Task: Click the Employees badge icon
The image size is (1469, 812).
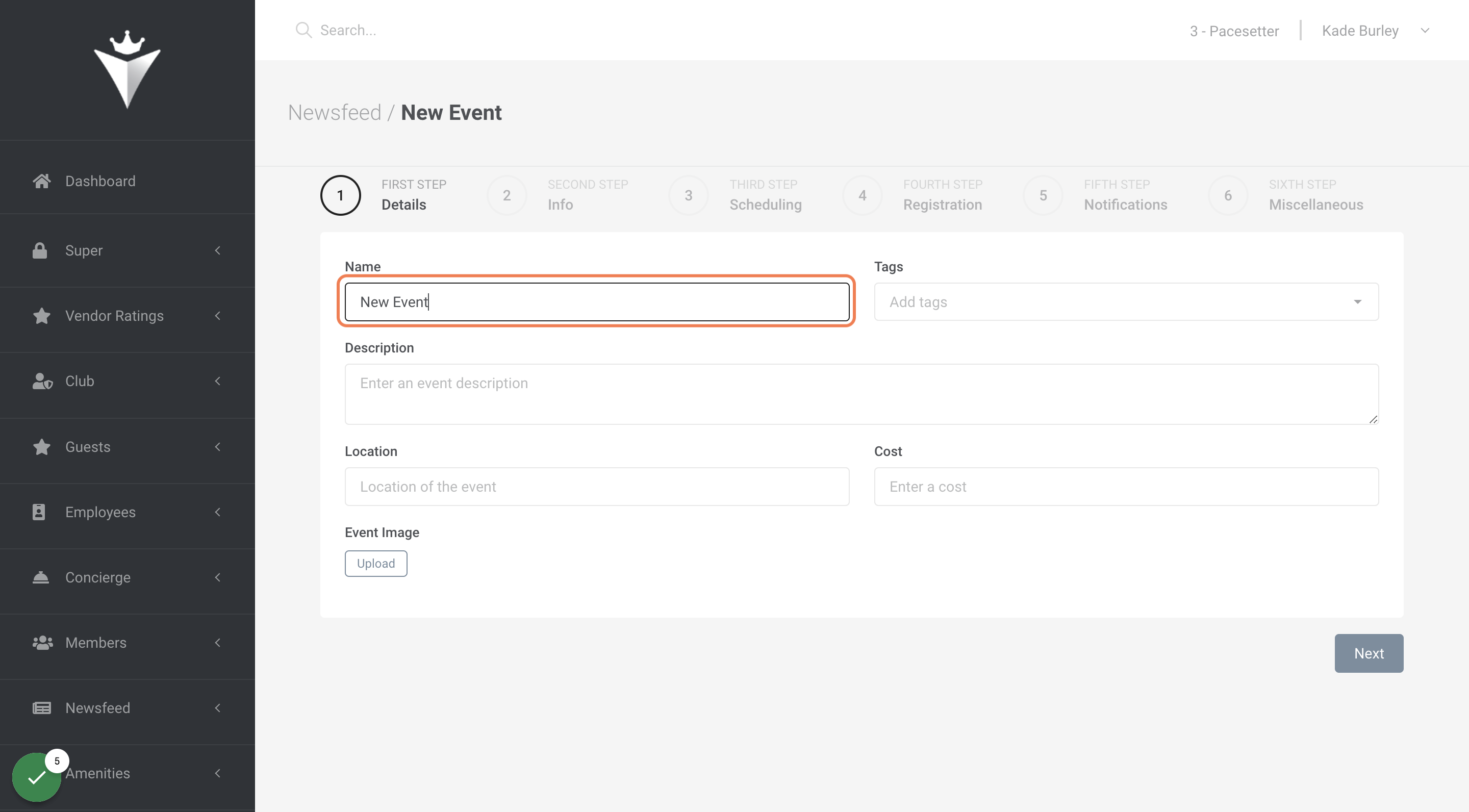Action: click(x=39, y=512)
